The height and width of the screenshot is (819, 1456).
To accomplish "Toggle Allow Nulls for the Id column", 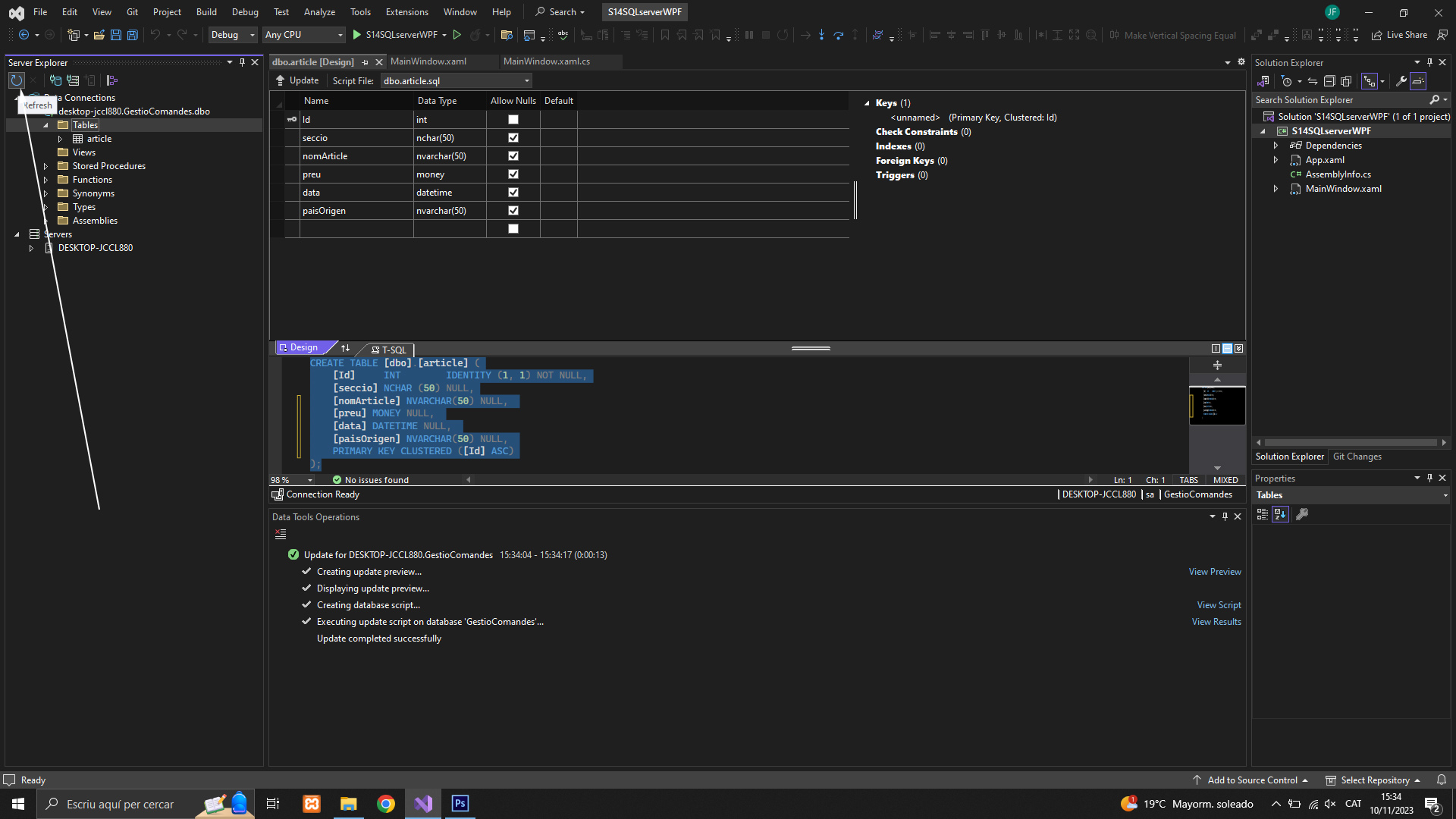I will point(513,120).
